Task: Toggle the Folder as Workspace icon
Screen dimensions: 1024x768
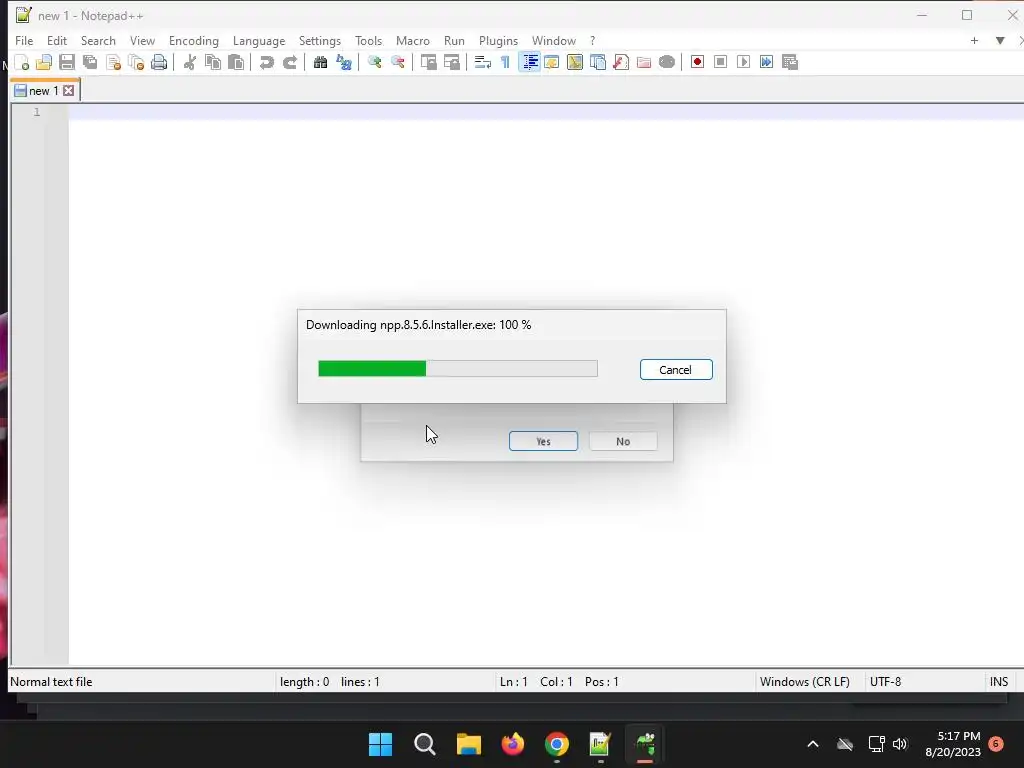Action: click(x=644, y=63)
